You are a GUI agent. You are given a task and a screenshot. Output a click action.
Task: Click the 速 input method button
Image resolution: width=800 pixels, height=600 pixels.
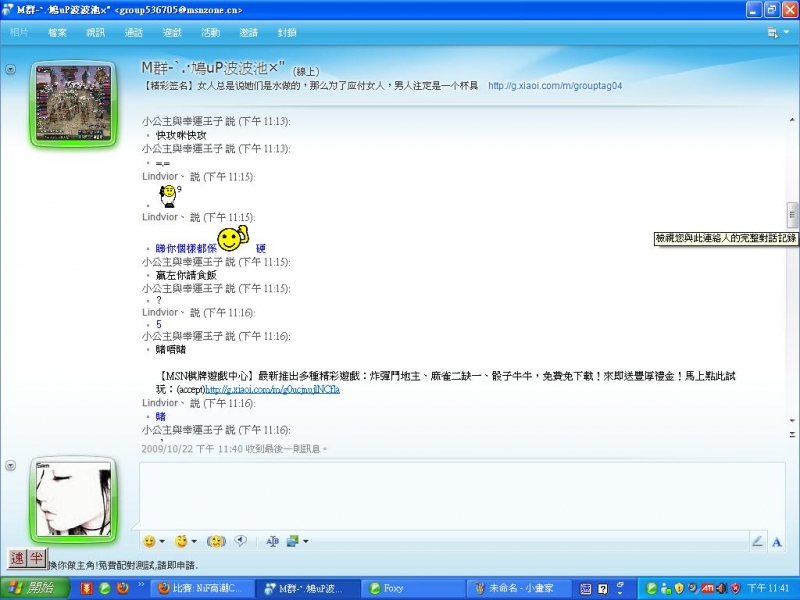click(17, 558)
